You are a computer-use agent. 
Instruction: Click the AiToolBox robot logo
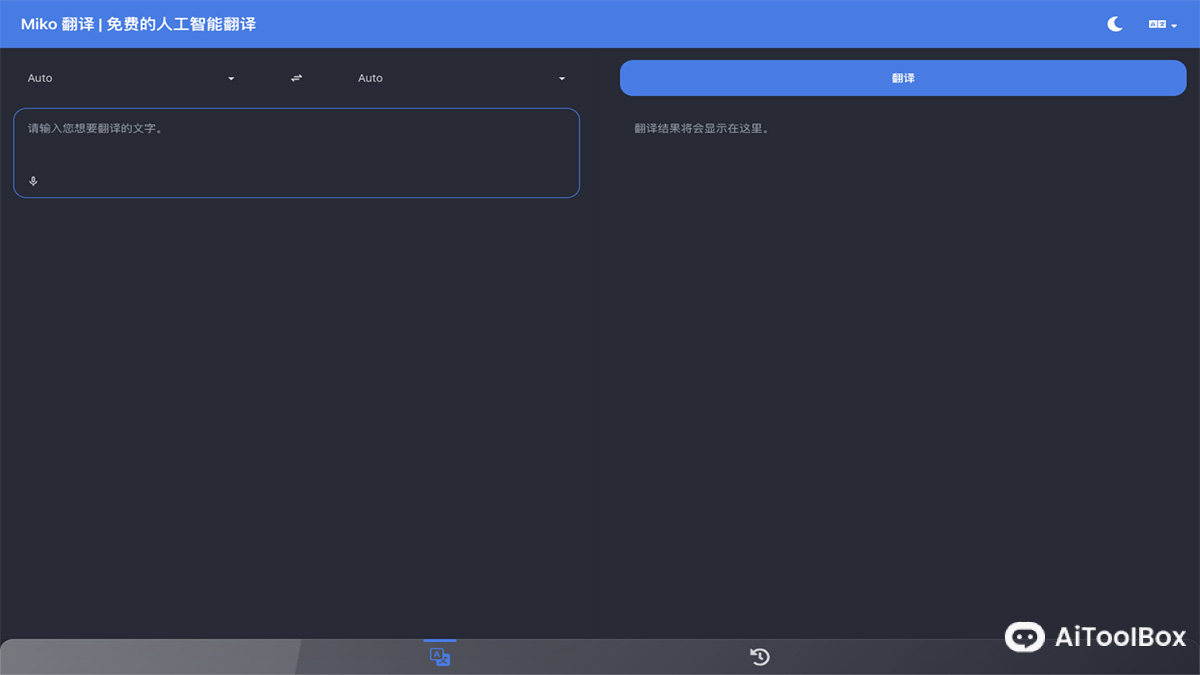(1024, 637)
